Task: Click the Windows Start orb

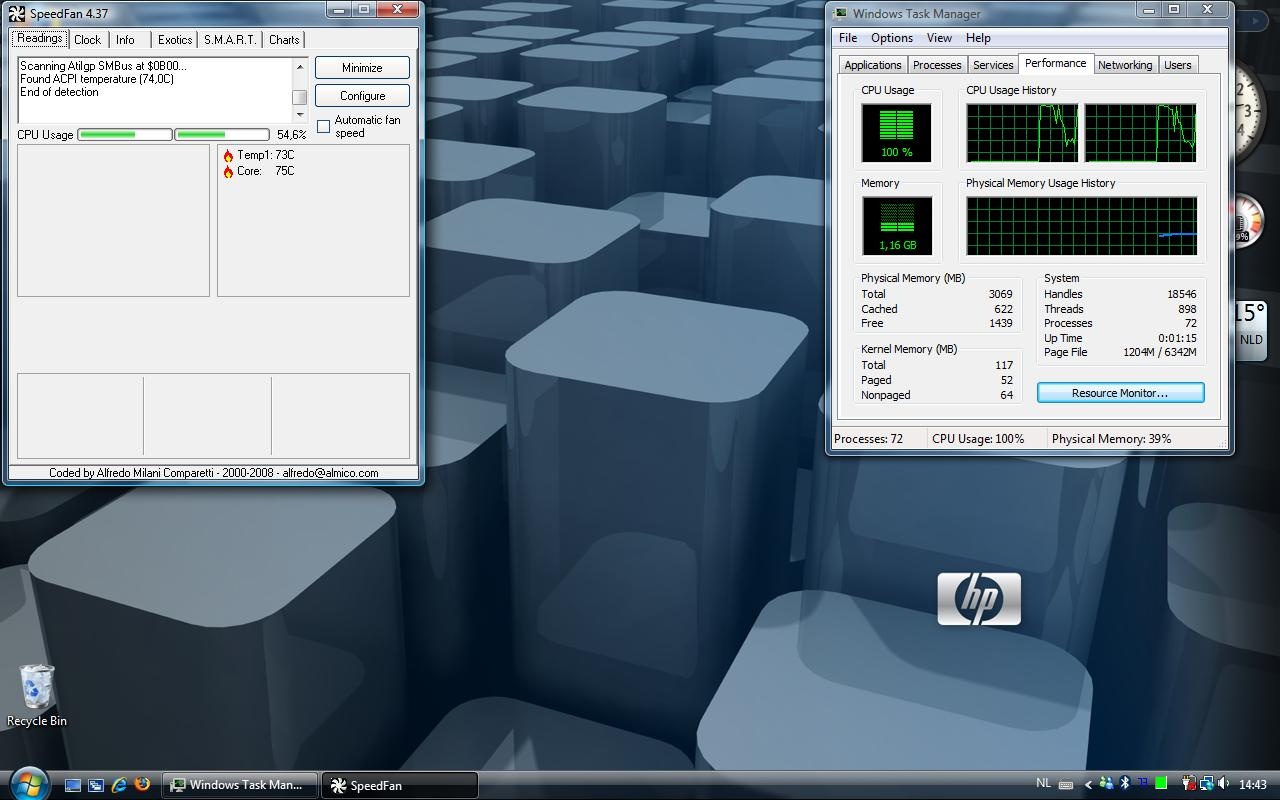Action: 27,784
